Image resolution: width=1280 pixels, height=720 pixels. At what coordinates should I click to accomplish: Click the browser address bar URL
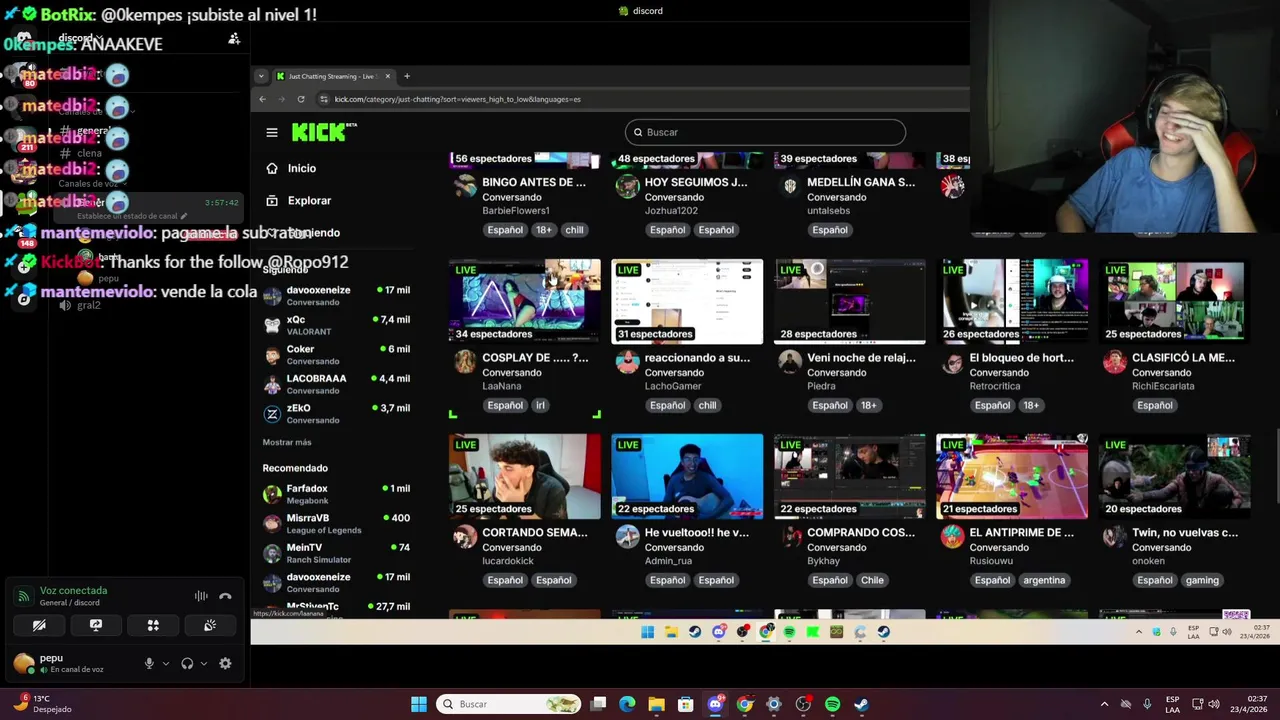(x=457, y=99)
